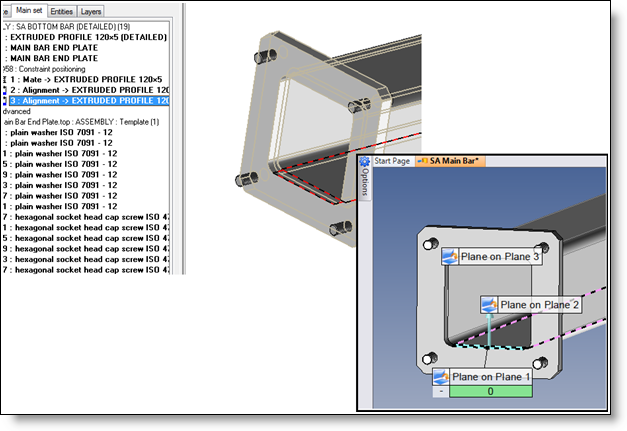This screenshot has height=431, width=627.
Task: Click the minus button beside the offset value
Action: 441,392
